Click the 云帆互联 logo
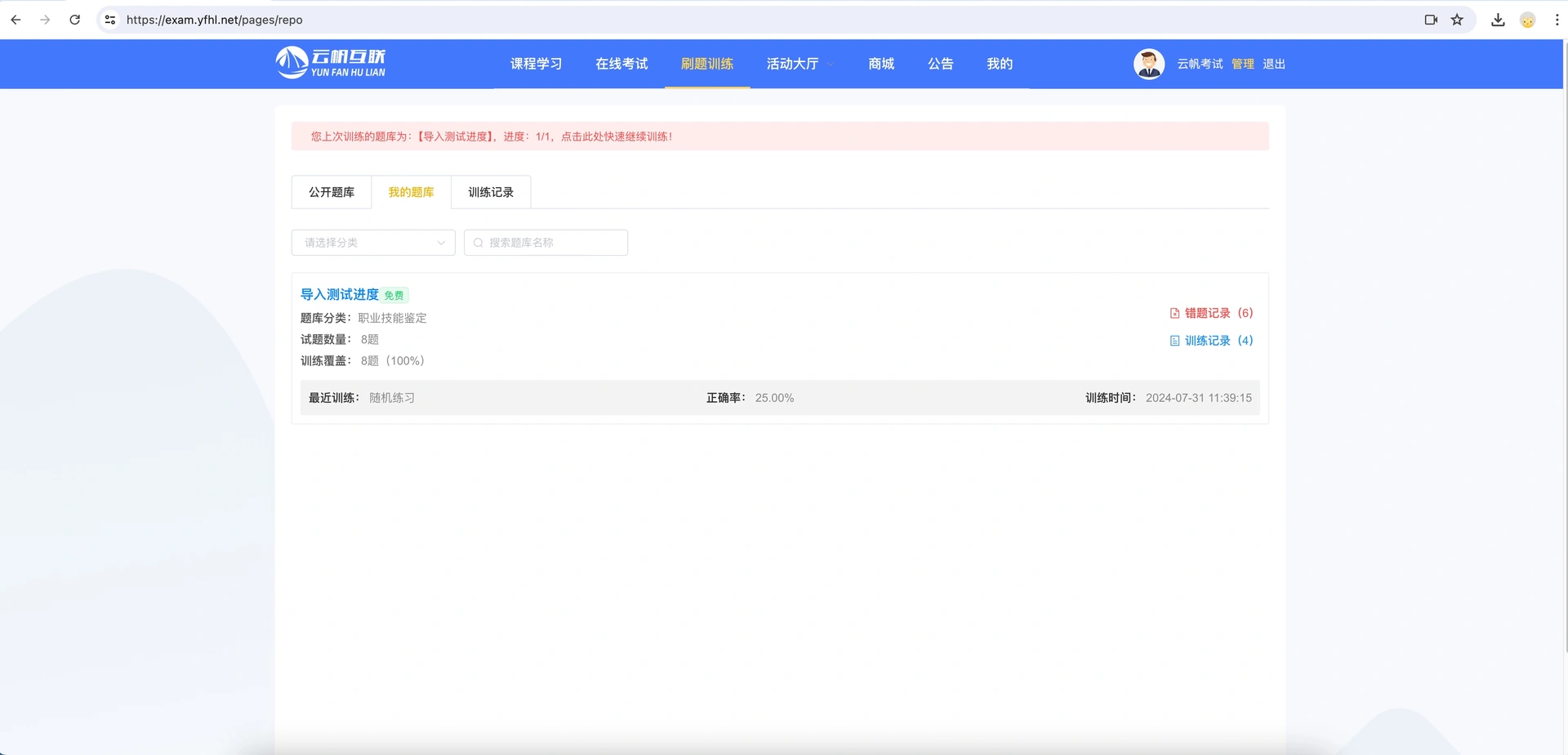Viewport: 1568px width, 755px height. pos(331,63)
